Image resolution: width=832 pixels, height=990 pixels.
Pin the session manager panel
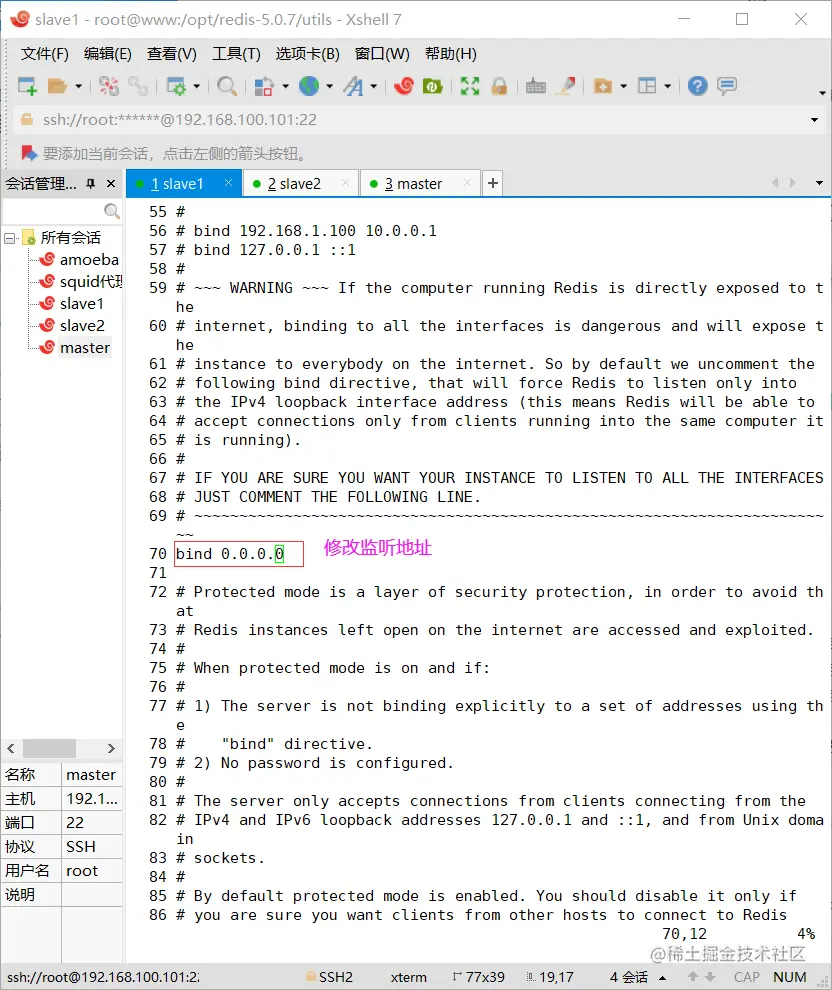(x=91, y=184)
